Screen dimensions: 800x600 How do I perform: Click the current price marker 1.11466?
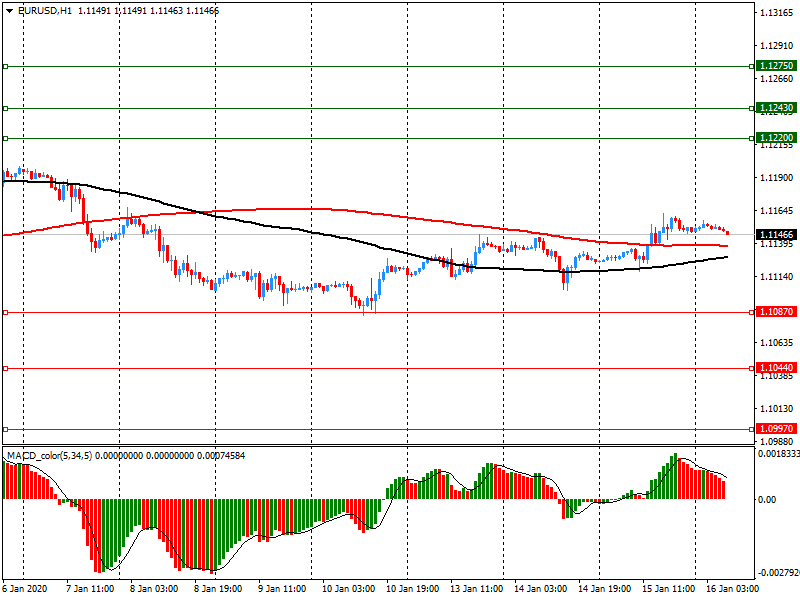click(776, 234)
